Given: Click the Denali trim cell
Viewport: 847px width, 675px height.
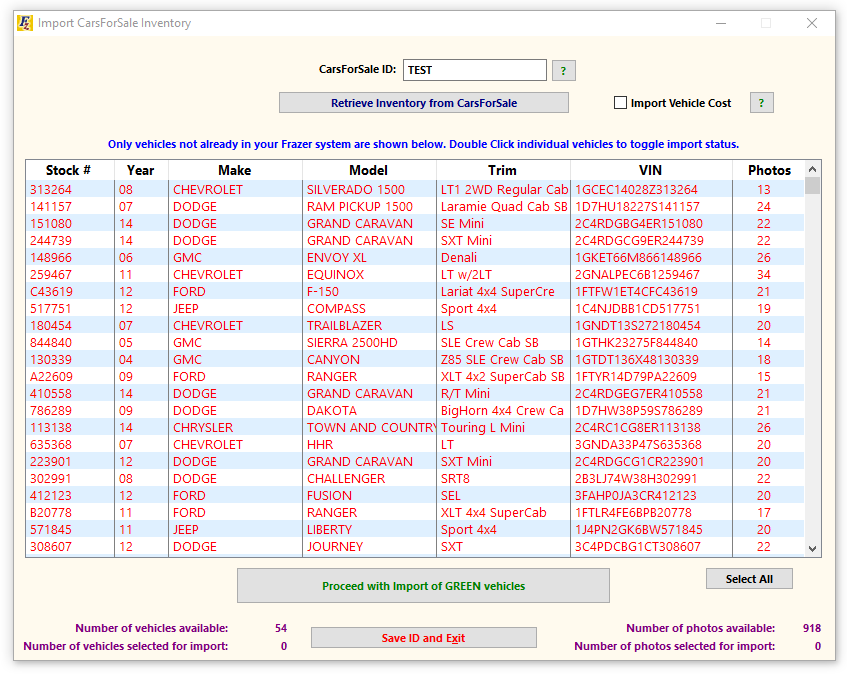Looking at the screenshot, I should [459, 258].
